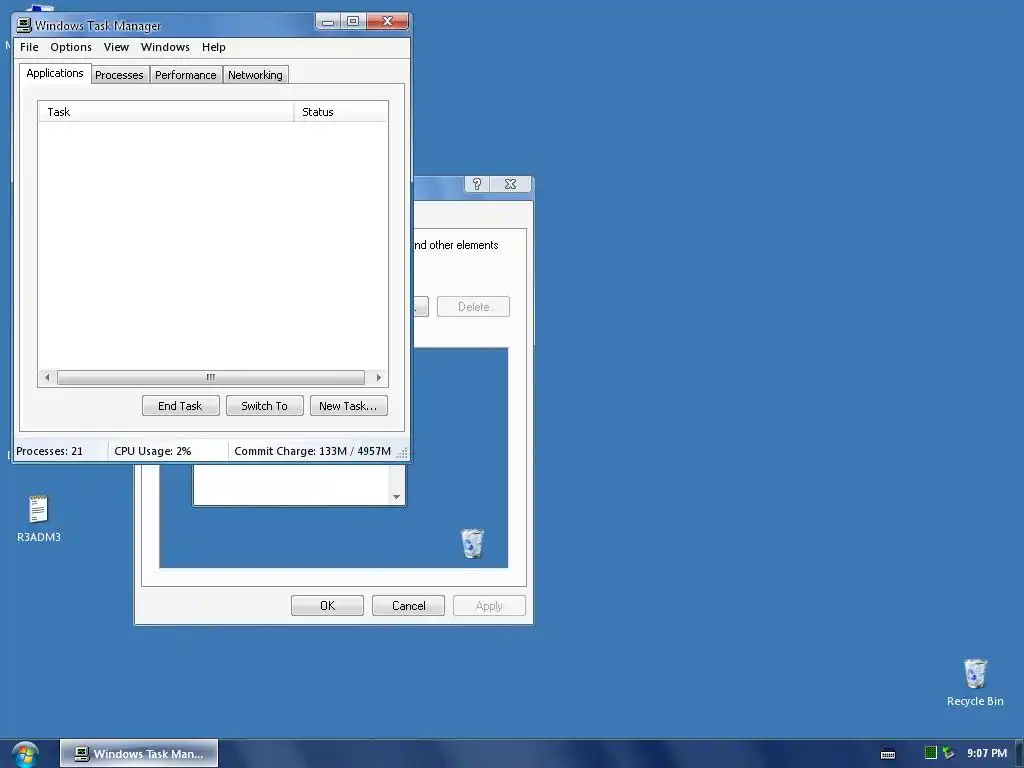1024x768 pixels.
Task: Click the End Task button
Action: click(180, 406)
